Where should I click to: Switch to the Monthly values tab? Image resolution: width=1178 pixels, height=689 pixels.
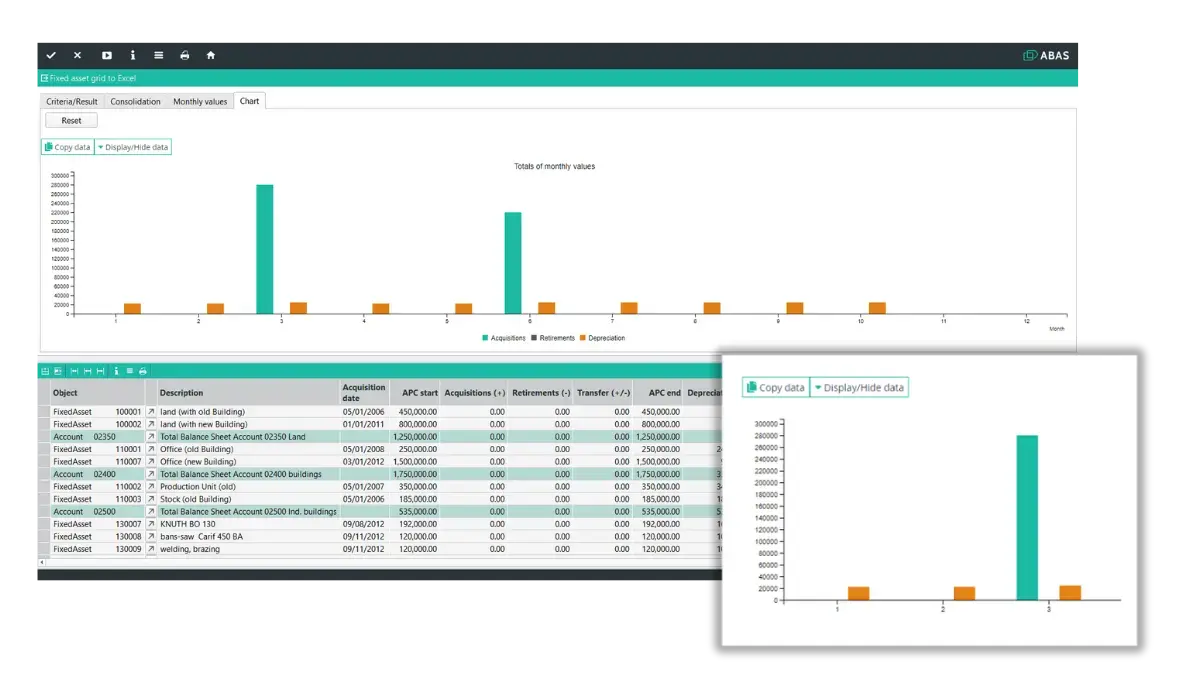tap(200, 101)
